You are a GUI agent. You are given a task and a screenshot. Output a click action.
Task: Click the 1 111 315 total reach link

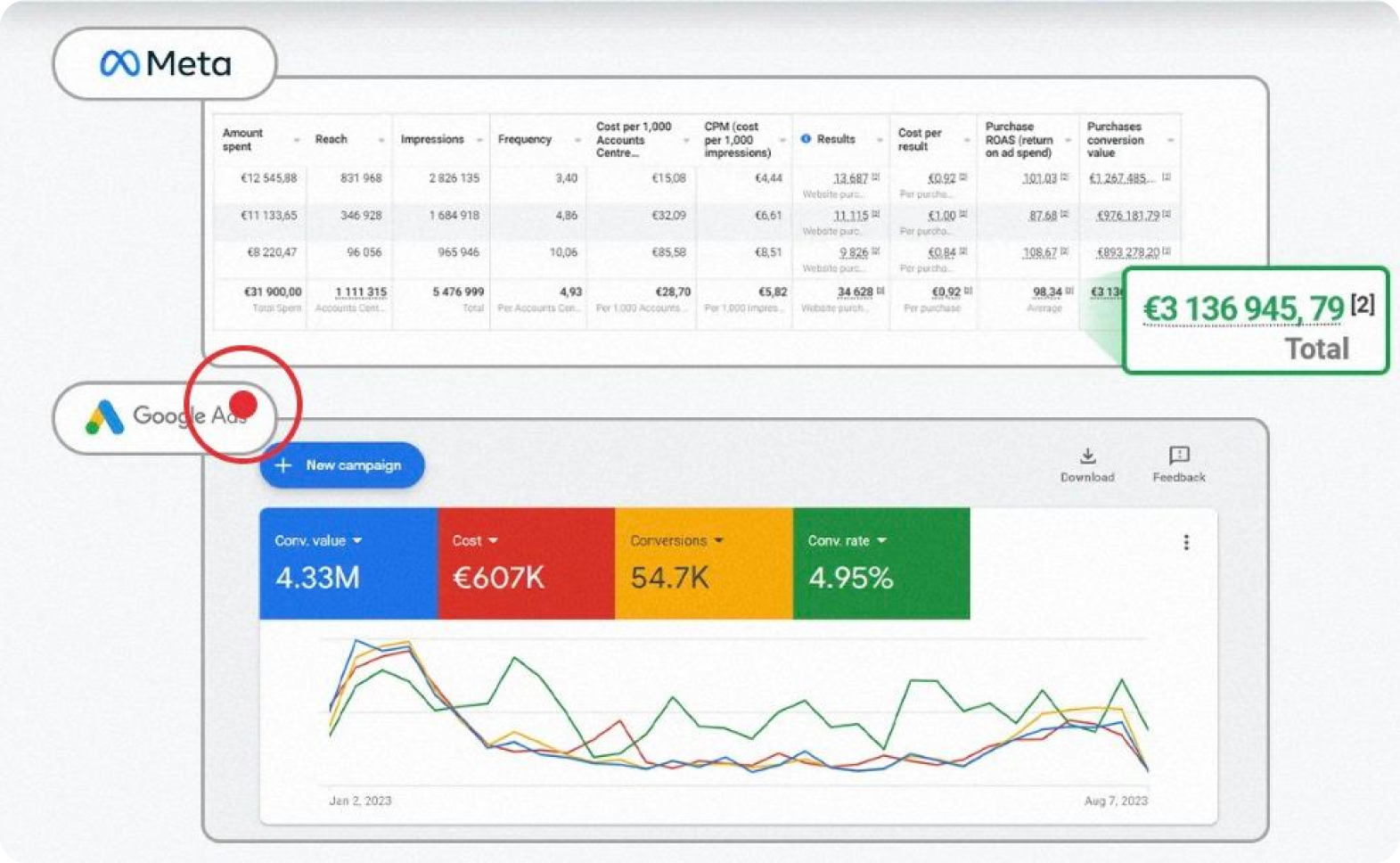[361, 292]
